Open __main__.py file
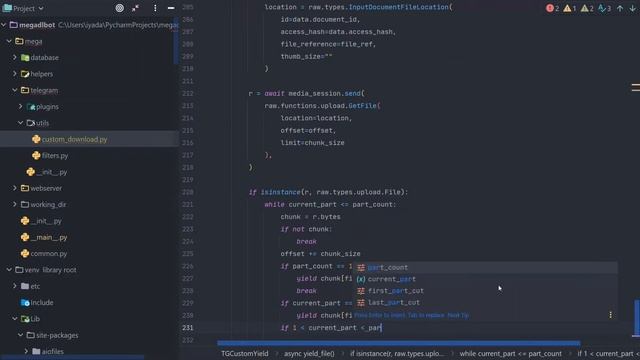 coord(49,237)
